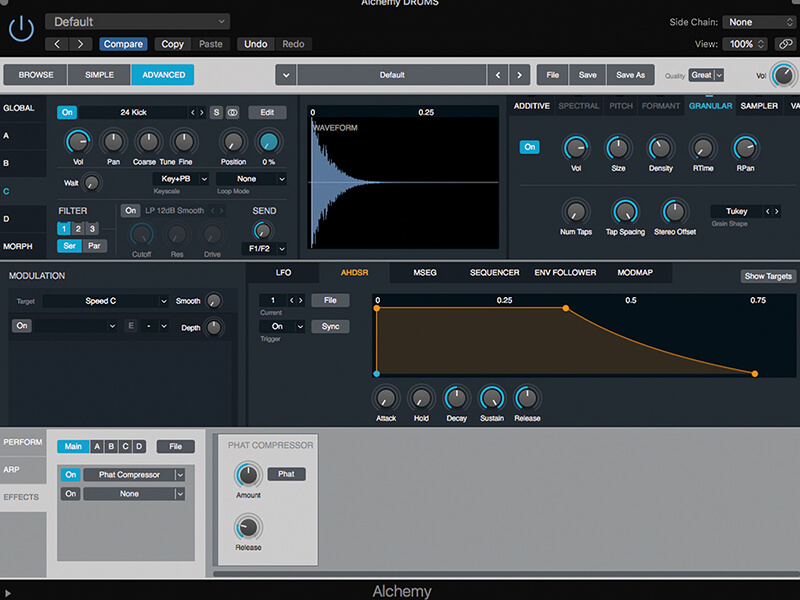Image resolution: width=800 pixels, height=600 pixels.
Task: Open the Quality Great dropdown
Action: [706, 75]
